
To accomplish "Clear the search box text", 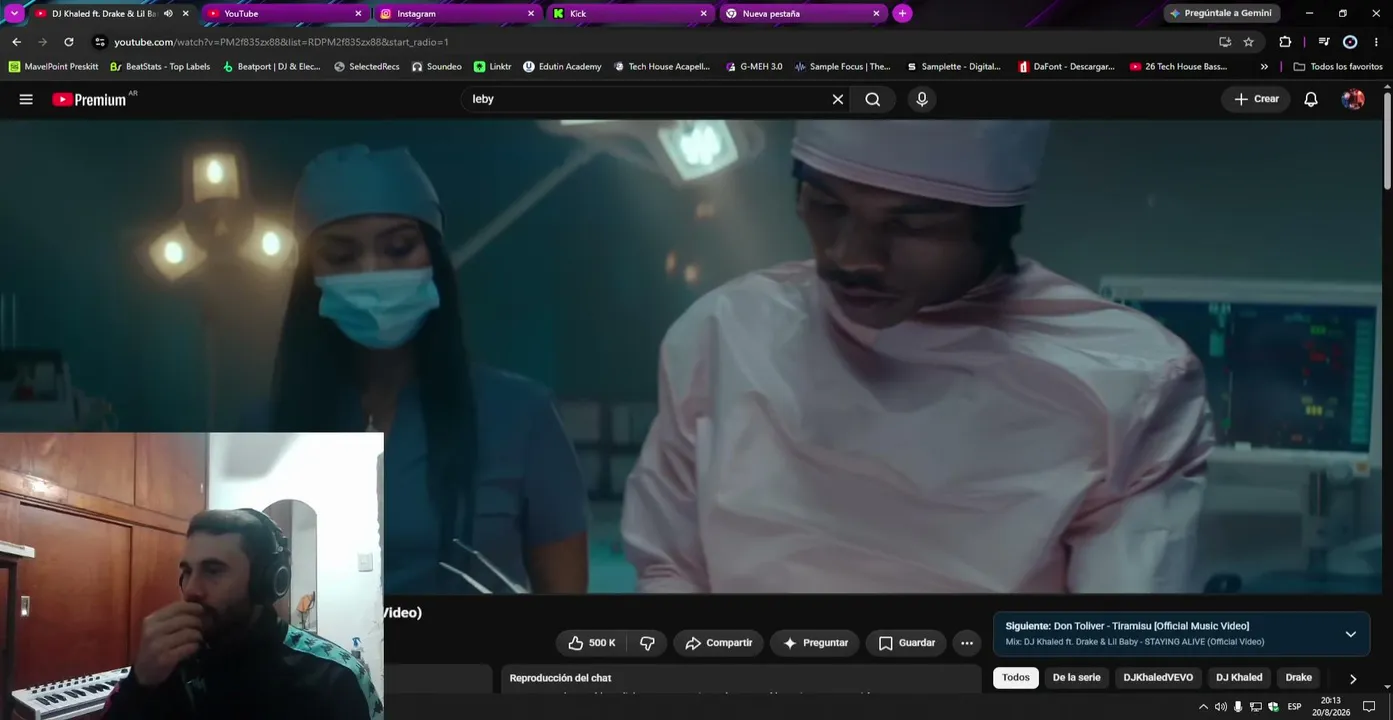I will [x=838, y=99].
